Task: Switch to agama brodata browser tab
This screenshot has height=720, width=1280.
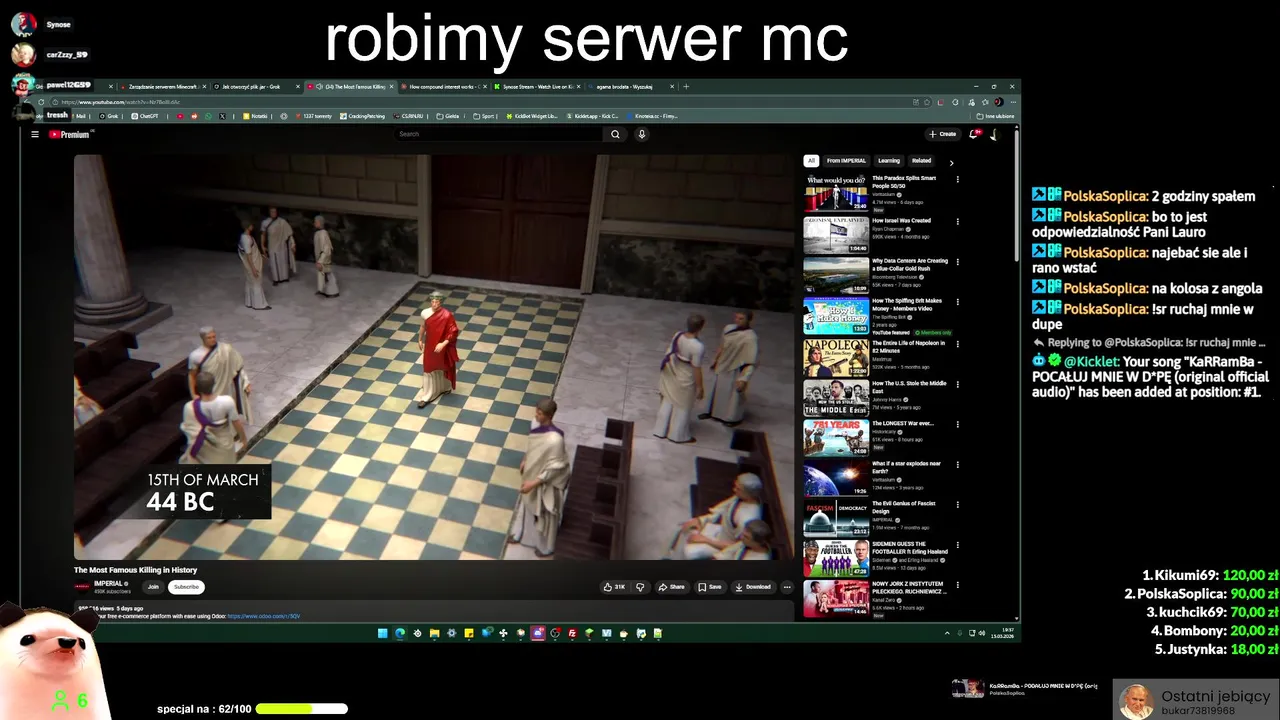Action: tap(630, 87)
